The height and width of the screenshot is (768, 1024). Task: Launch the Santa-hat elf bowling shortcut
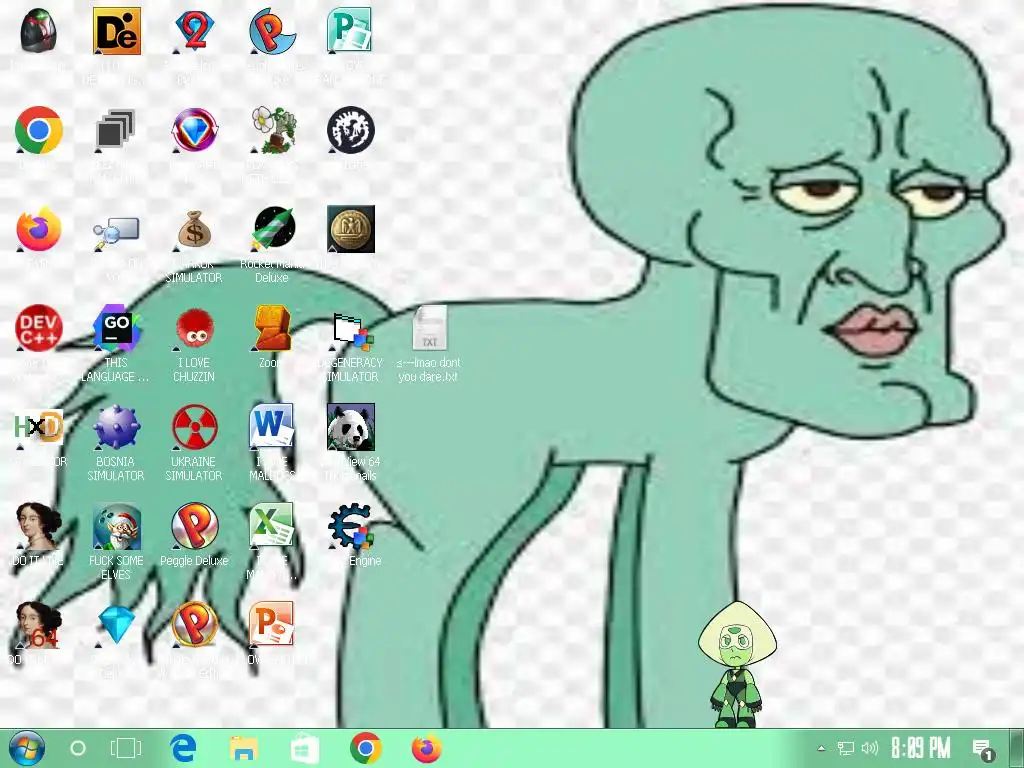point(116,527)
